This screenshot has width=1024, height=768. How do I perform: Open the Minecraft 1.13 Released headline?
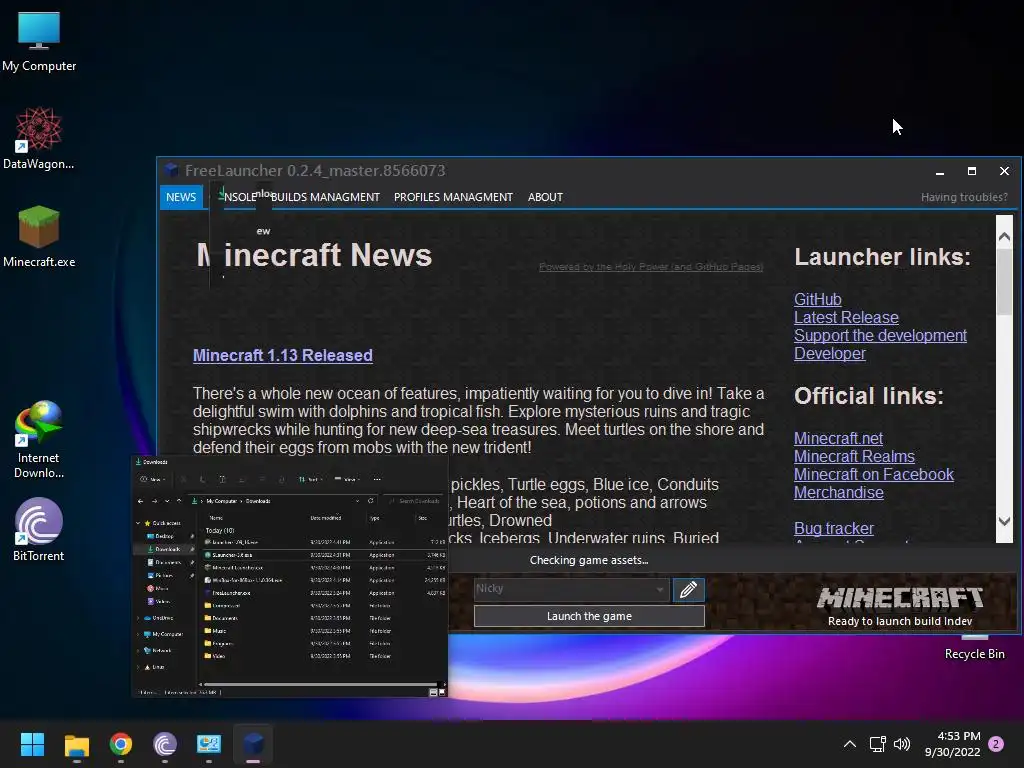coord(283,355)
